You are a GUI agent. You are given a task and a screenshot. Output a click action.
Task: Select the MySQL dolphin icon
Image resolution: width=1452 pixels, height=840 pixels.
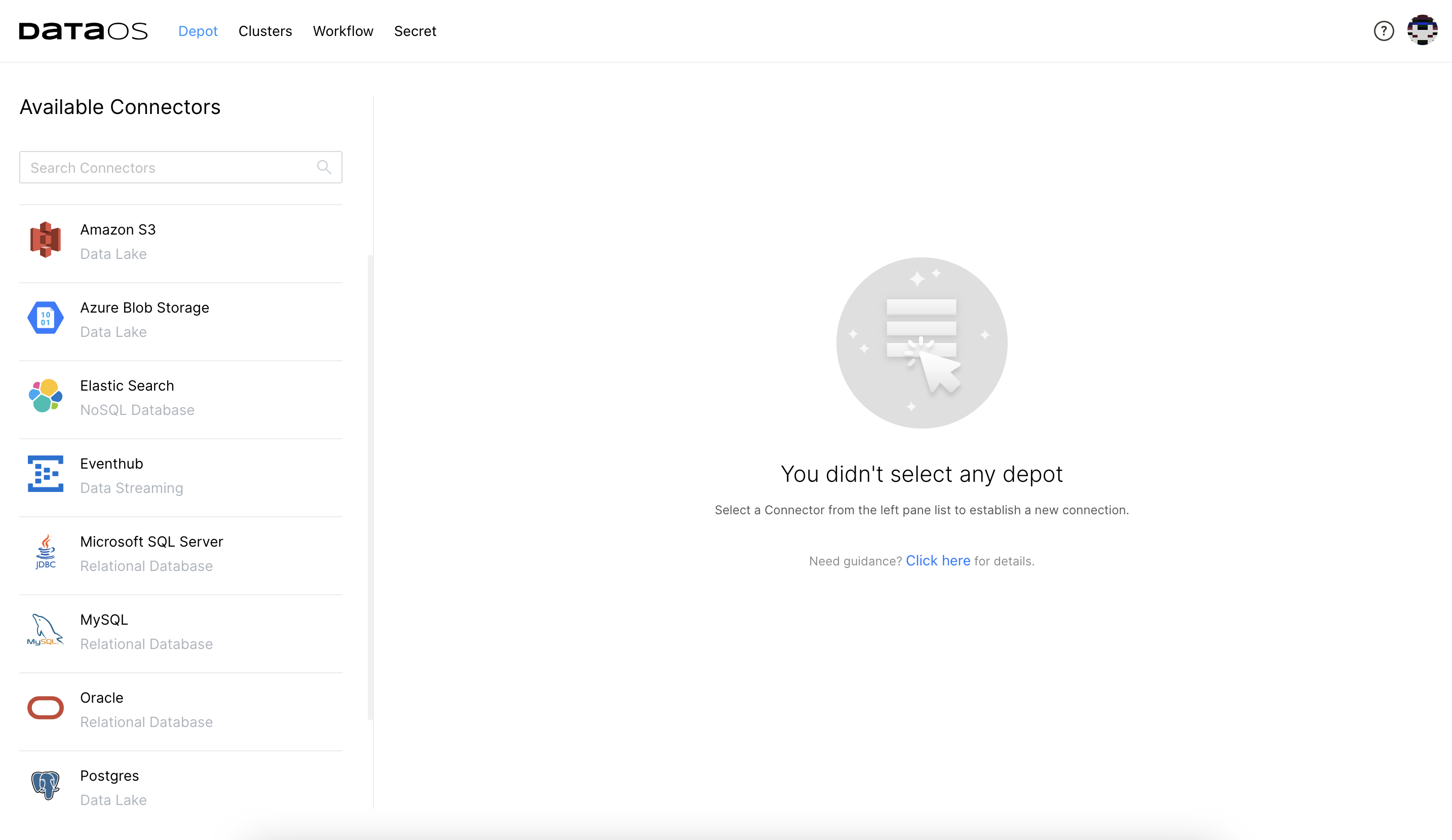46,630
